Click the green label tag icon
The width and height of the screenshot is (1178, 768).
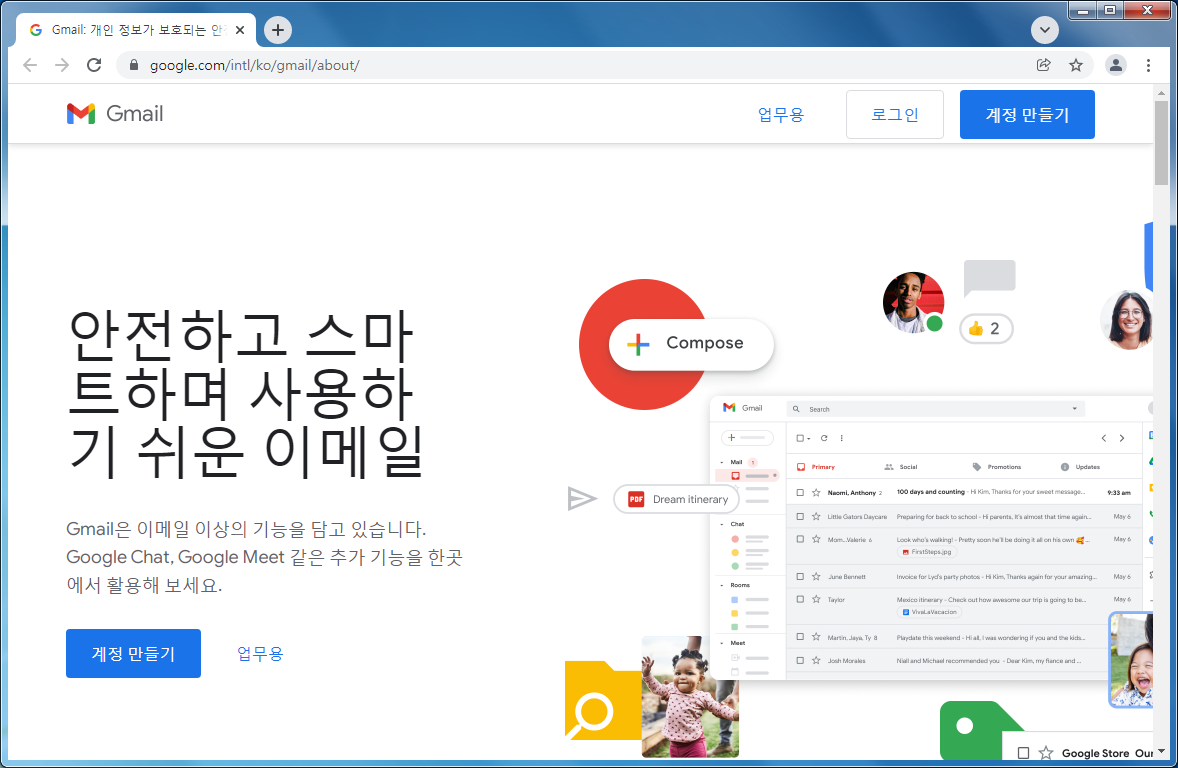(971, 730)
